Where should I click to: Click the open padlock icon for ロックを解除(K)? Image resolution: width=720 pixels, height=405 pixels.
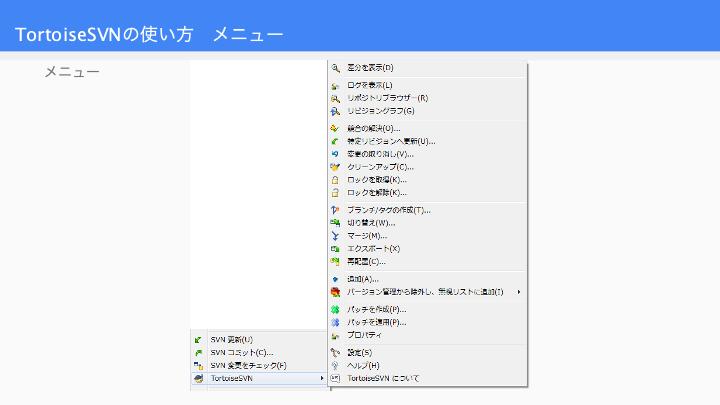coord(335,193)
